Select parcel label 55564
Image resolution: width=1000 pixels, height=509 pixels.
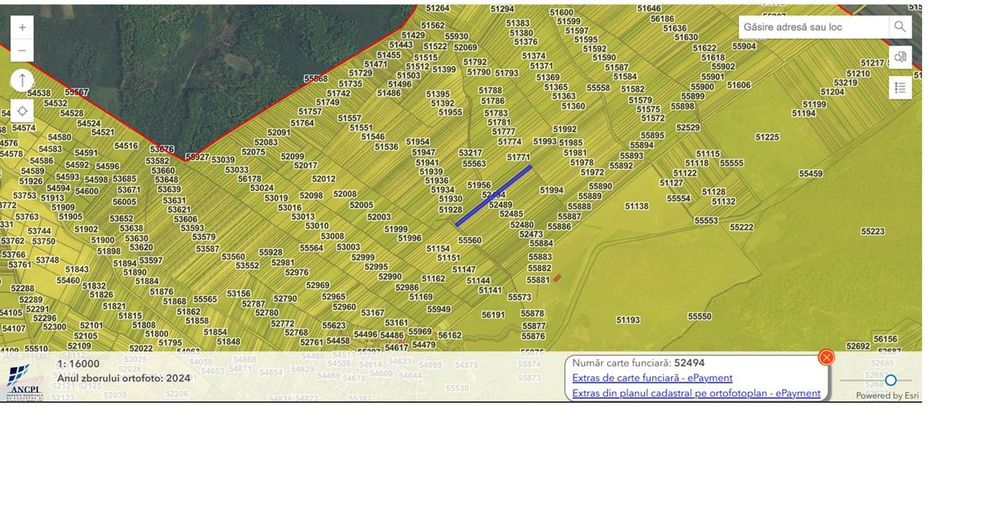[311, 248]
